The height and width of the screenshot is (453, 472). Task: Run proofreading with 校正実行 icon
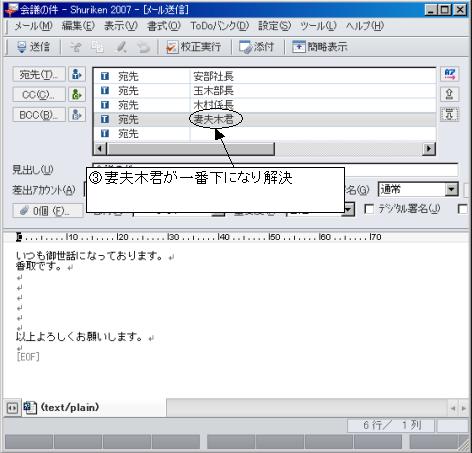pyautogui.click(x=172, y=47)
